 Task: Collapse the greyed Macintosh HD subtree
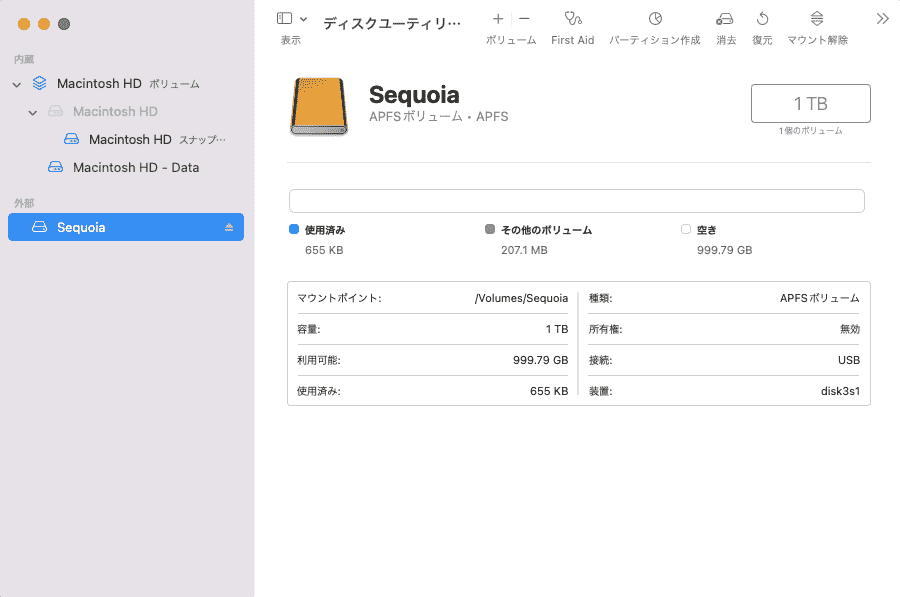point(33,113)
